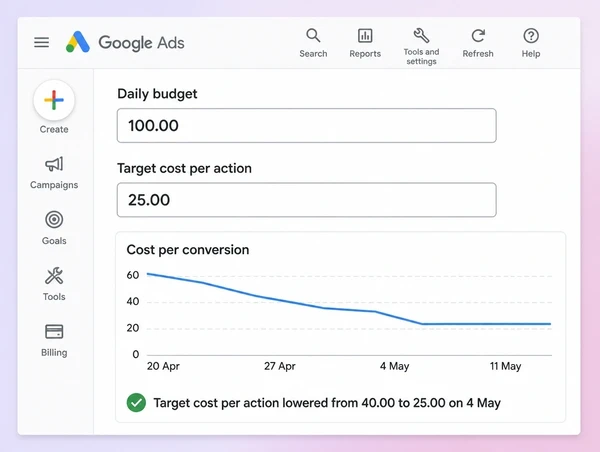Screen dimensions: 600x452
Task: Click the Create plus button
Action: [x=54, y=100]
